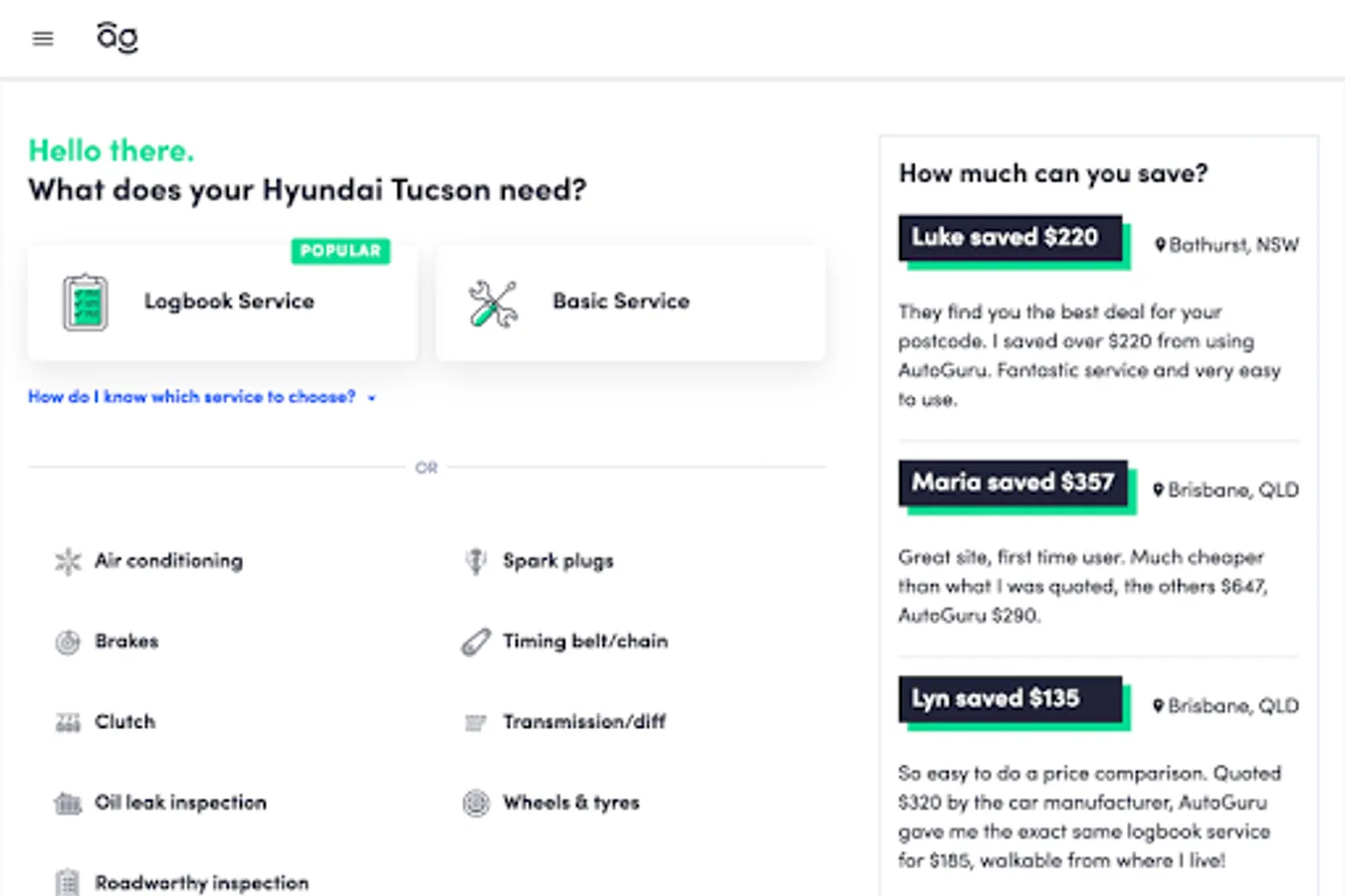Image resolution: width=1345 pixels, height=896 pixels.
Task: Click 'How much can you save?' heading
Action: [1053, 173]
